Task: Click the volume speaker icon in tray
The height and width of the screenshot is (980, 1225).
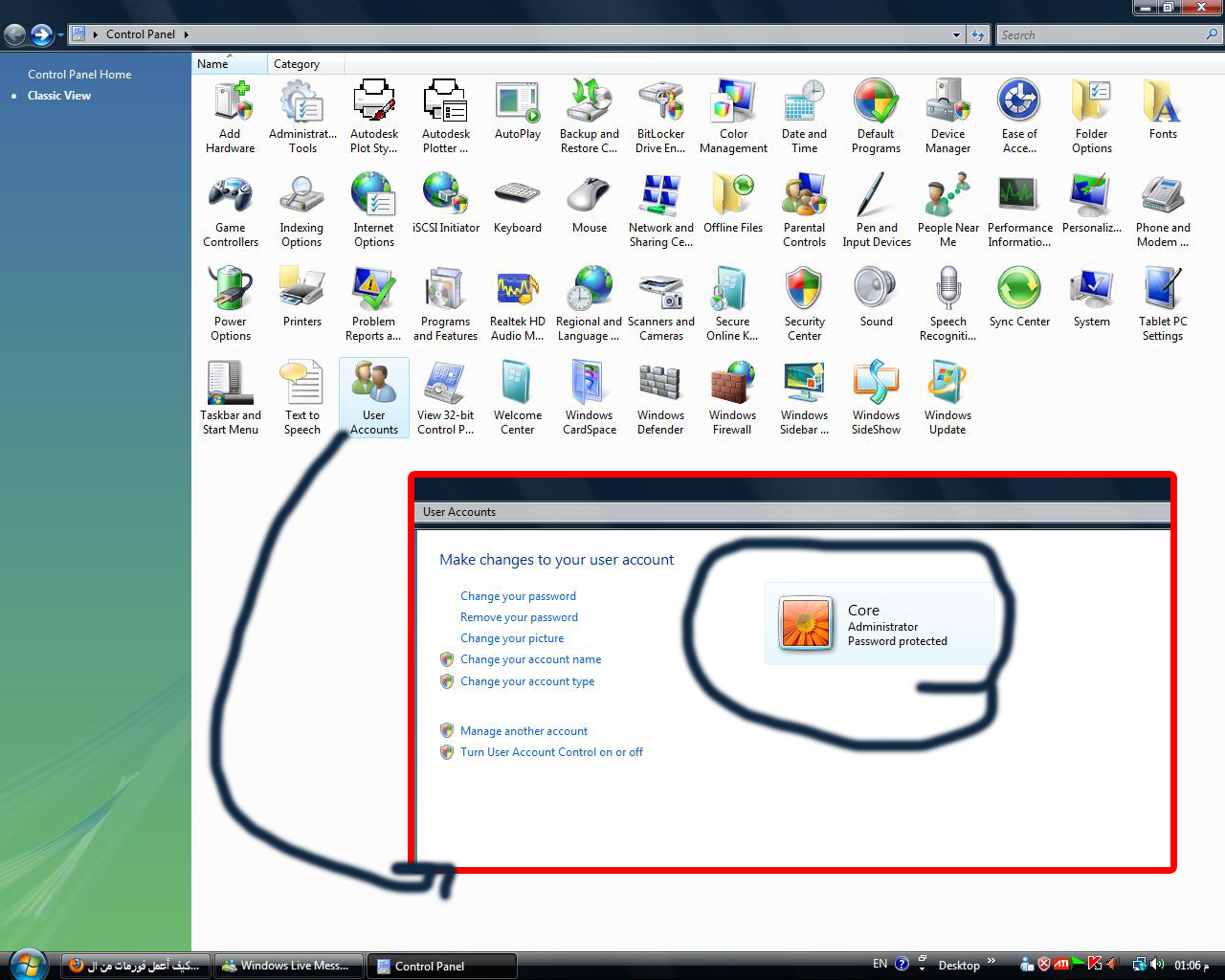Action: click(x=1158, y=965)
